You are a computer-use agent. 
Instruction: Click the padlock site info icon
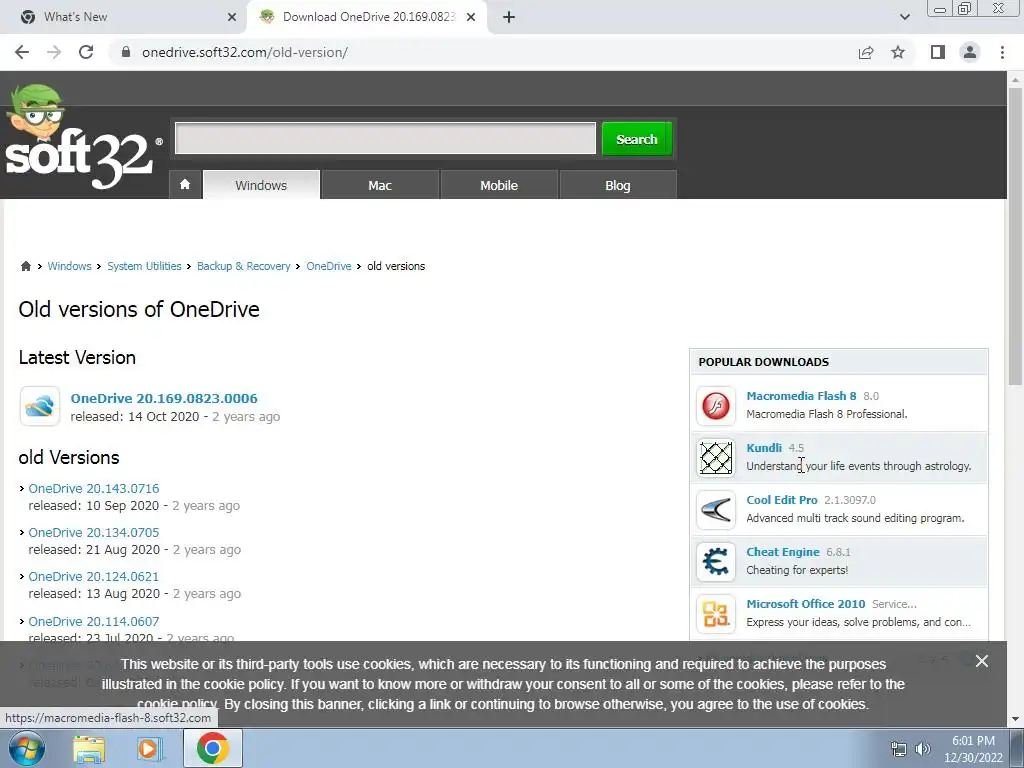tap(126, 52)
